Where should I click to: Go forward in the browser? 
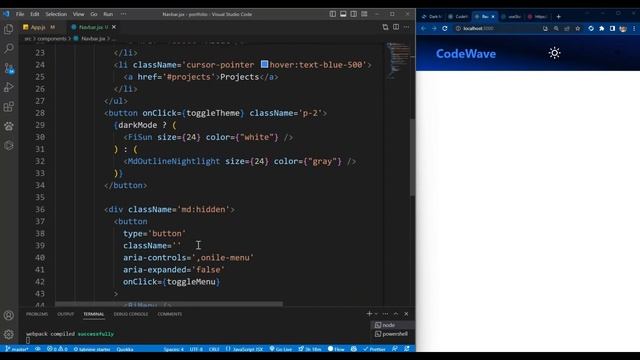coord(434,29)
